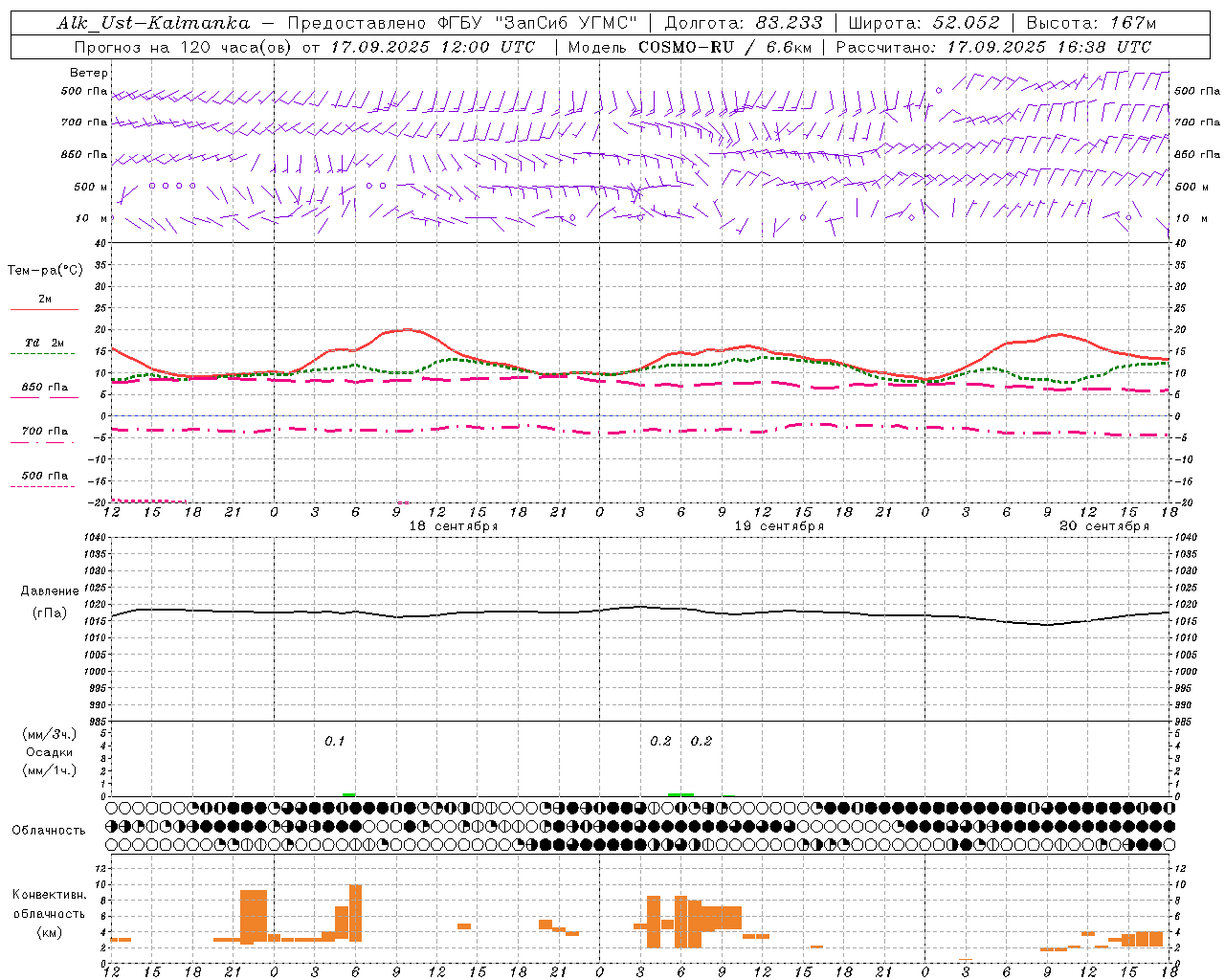Select the longitude value Долгота: 83.233

(x=743, y=24)
